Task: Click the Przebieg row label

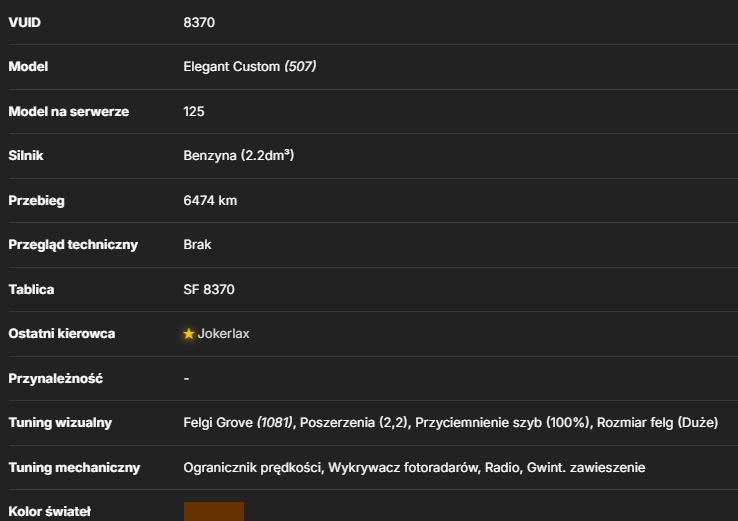Action: pos(37,201)
